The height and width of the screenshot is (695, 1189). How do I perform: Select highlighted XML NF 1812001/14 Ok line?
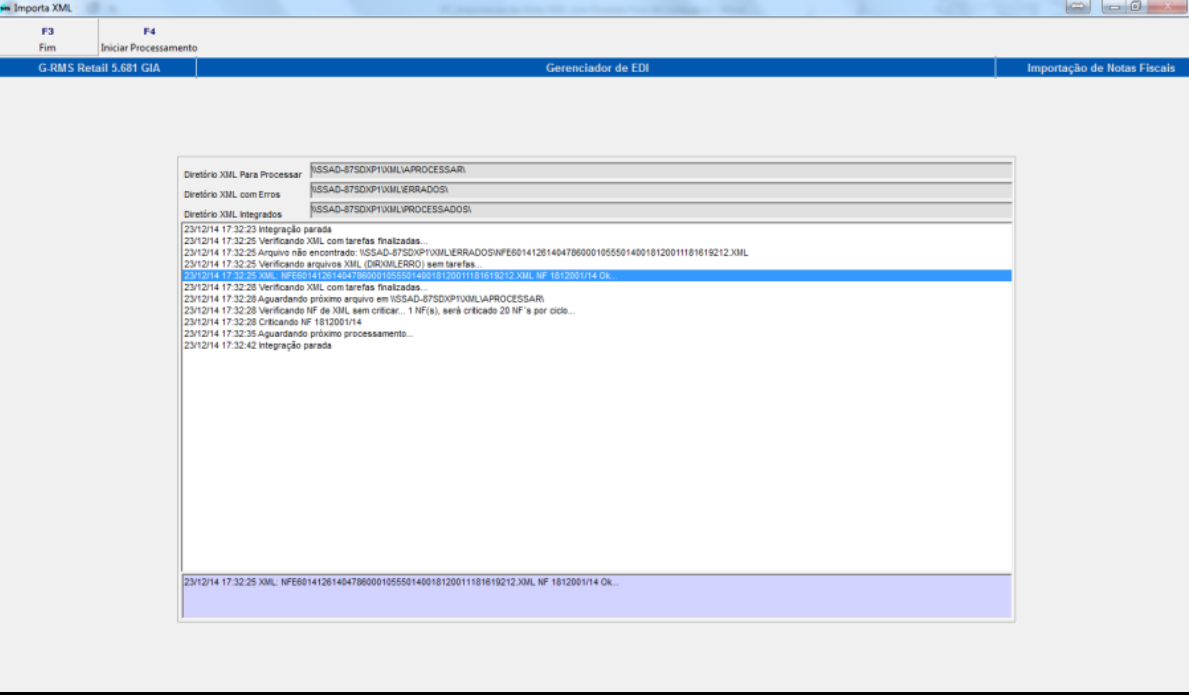tap(597, 276)
